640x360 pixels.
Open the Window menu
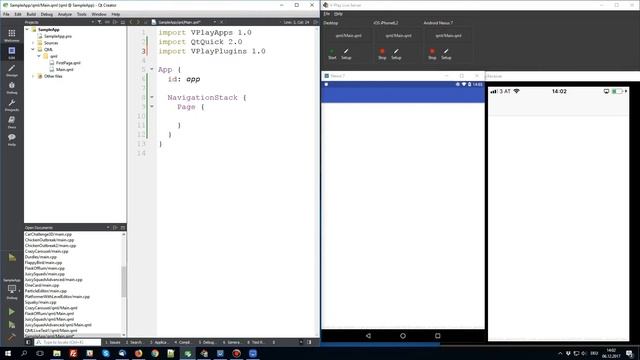pyautogui.click(x=99, y=14)
